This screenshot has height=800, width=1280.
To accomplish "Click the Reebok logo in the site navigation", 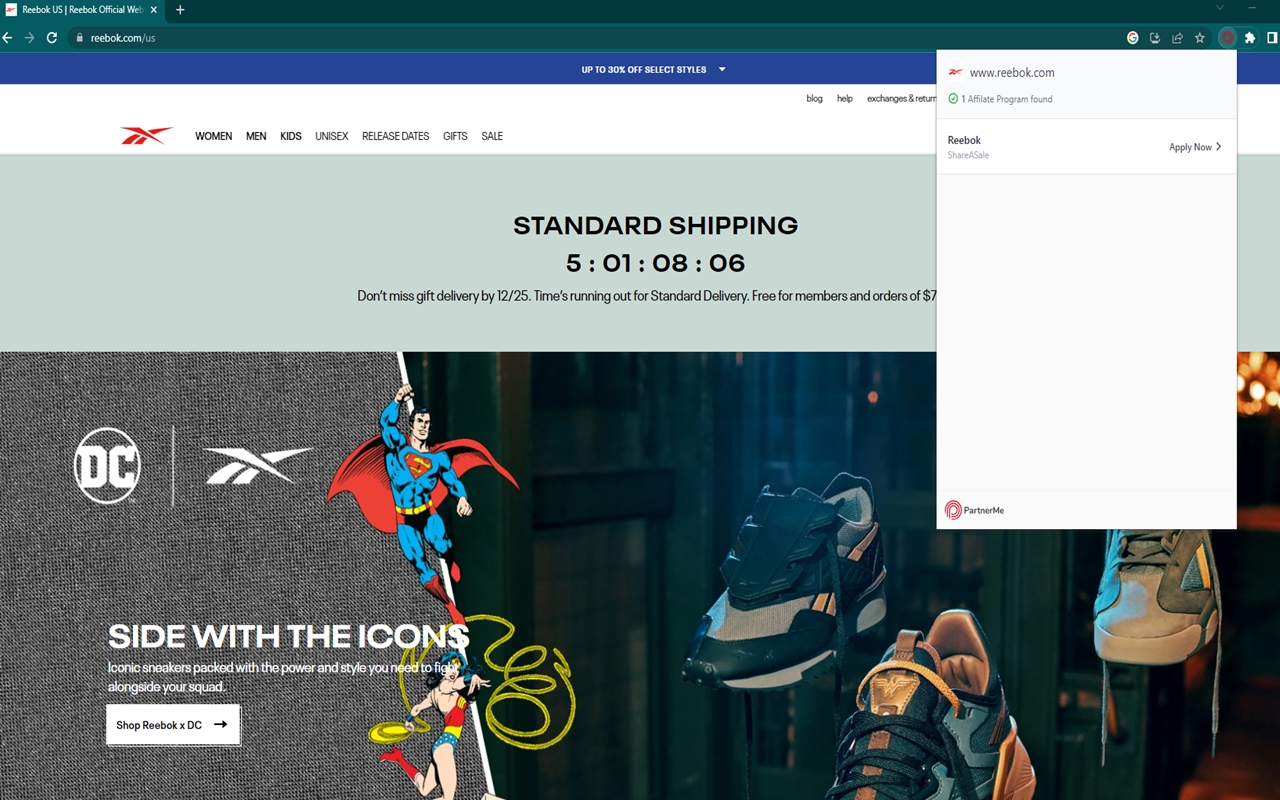I will pos(146,135).
